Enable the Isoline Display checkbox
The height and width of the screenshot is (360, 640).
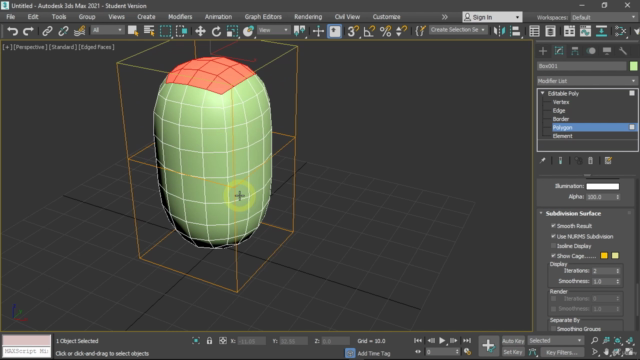tap(553, 246)
